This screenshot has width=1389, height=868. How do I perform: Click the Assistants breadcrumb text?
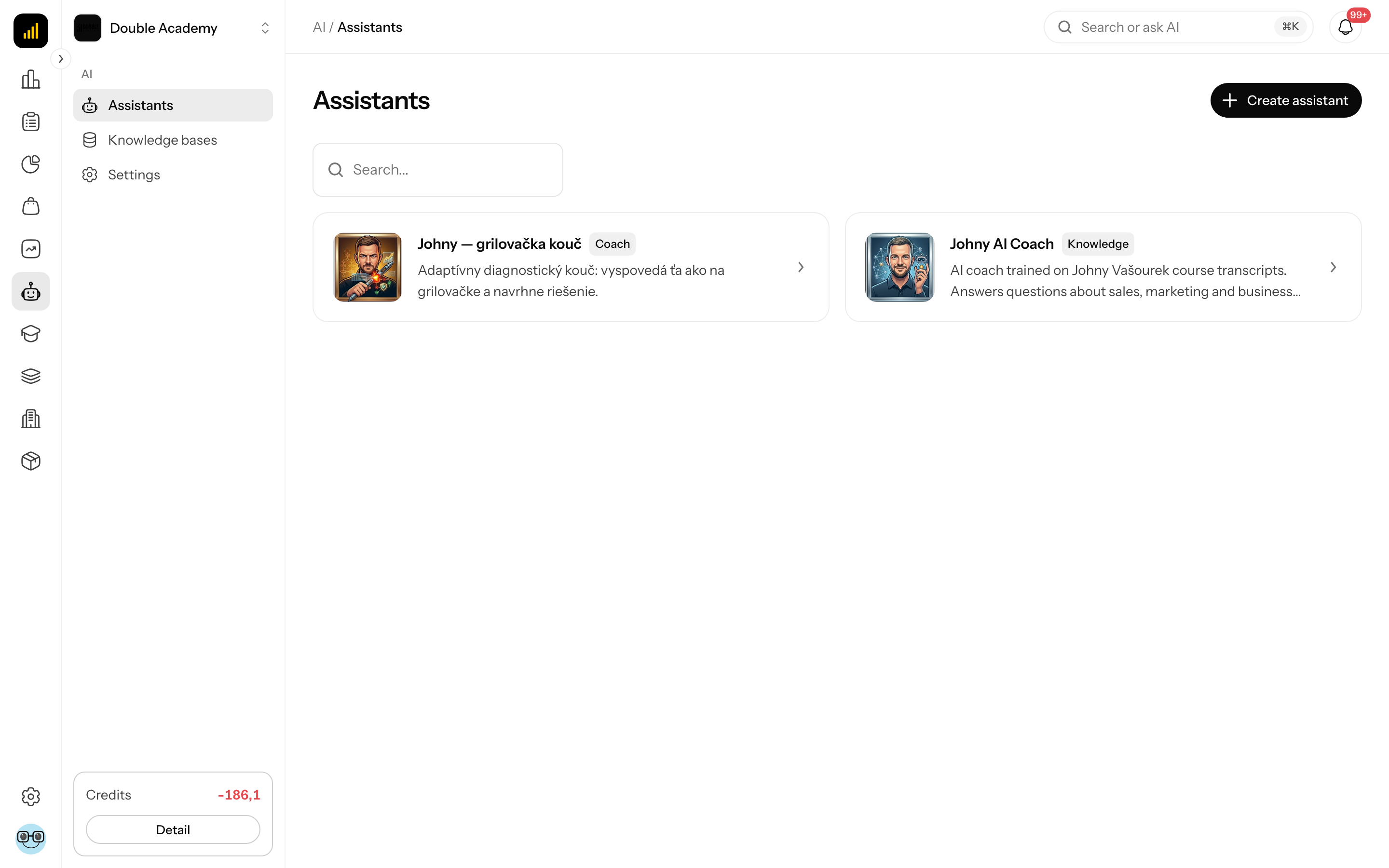coord(369,27)
